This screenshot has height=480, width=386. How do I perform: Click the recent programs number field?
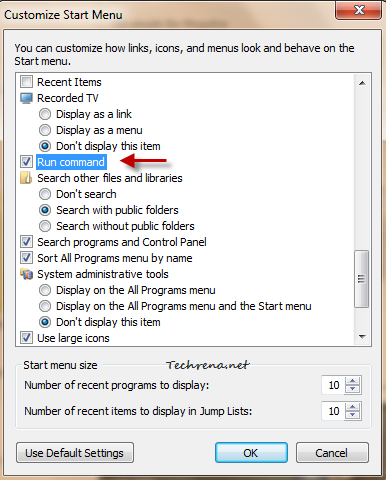333,385
